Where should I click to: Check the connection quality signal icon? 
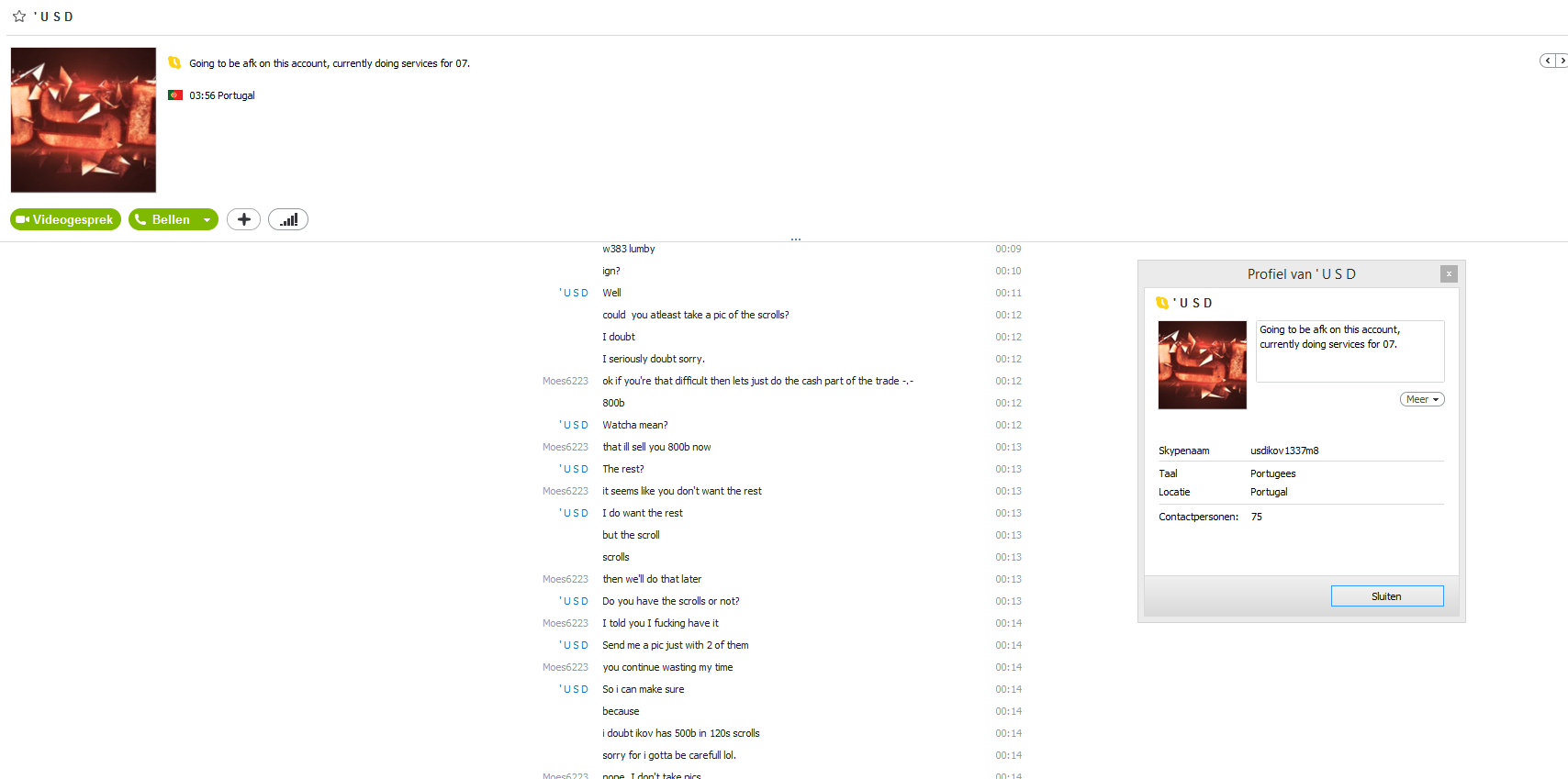288,219
